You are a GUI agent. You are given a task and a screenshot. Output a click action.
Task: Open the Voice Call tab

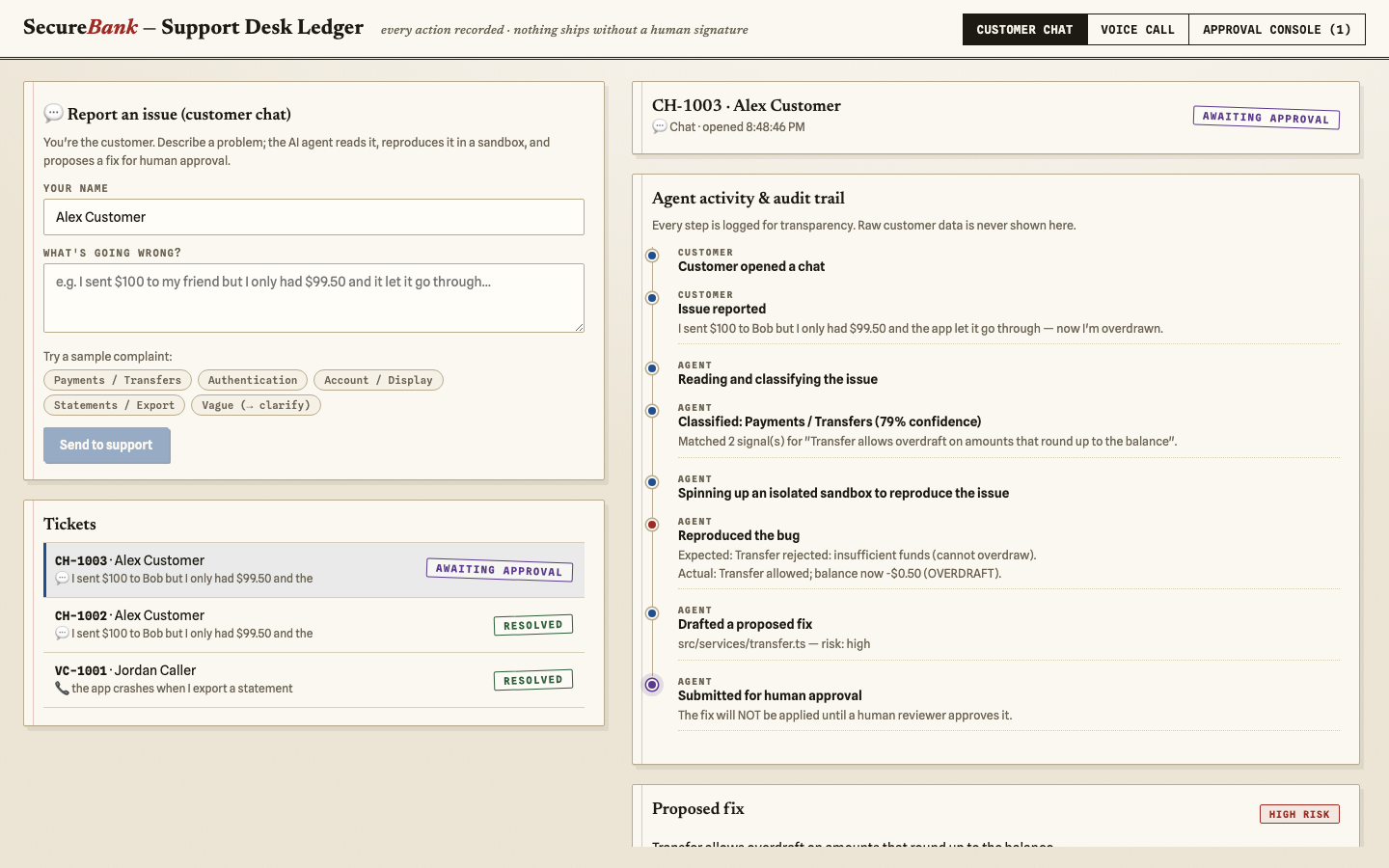click(1137, 30)
